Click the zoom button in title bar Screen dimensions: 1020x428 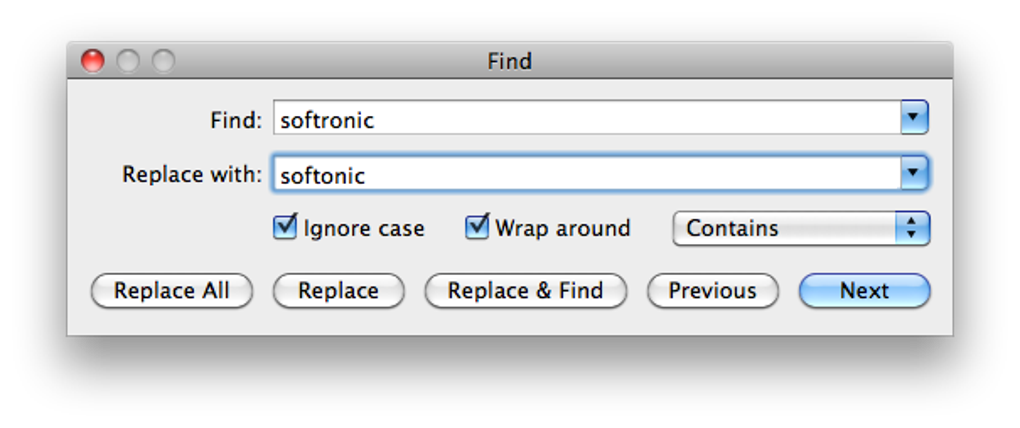[162, 61]
